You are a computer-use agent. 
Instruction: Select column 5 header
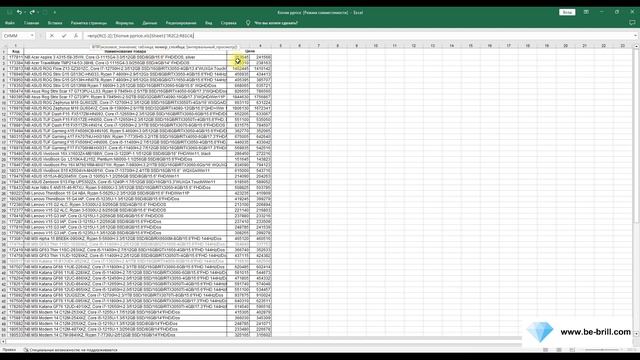pos(280,46)
